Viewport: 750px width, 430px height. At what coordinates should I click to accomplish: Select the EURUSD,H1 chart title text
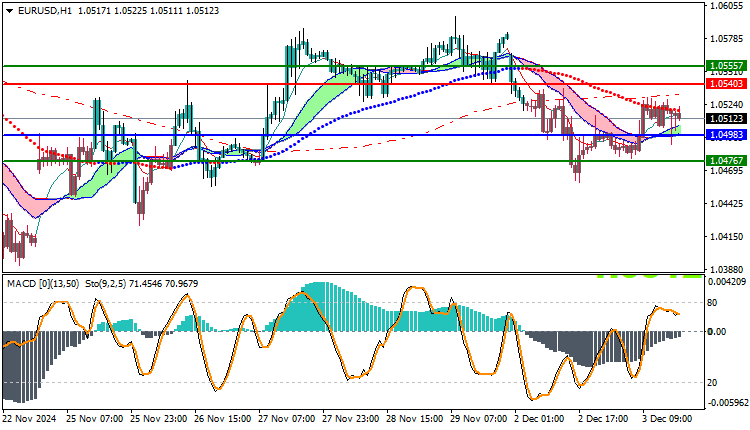click(x=45, y=11)
